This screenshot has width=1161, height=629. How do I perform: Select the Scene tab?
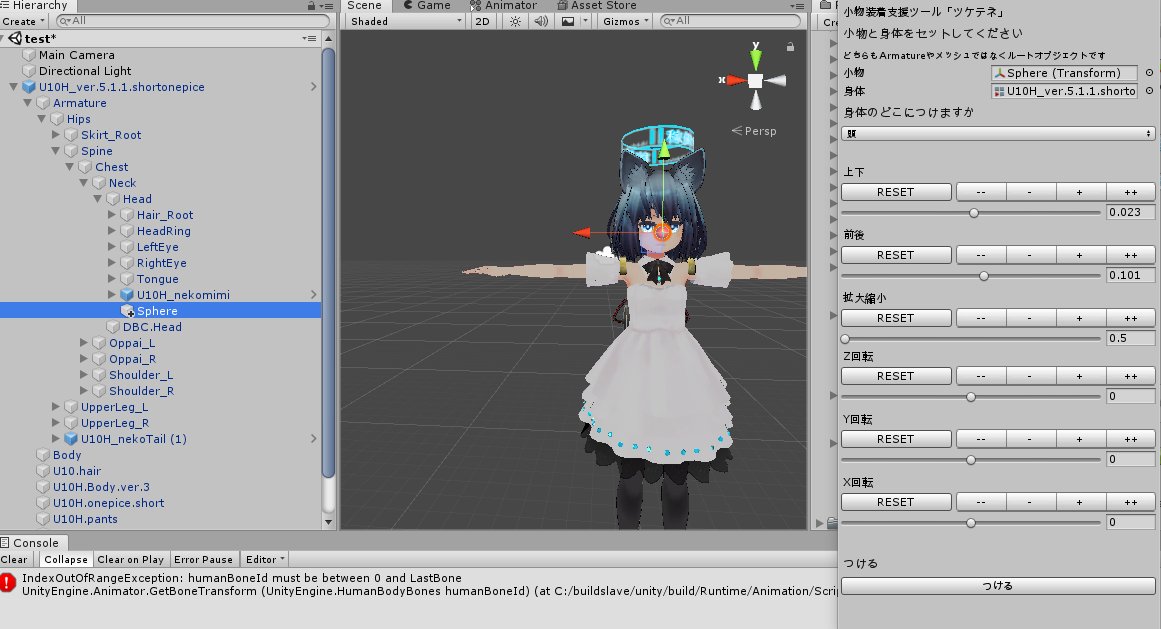[364, 5]
